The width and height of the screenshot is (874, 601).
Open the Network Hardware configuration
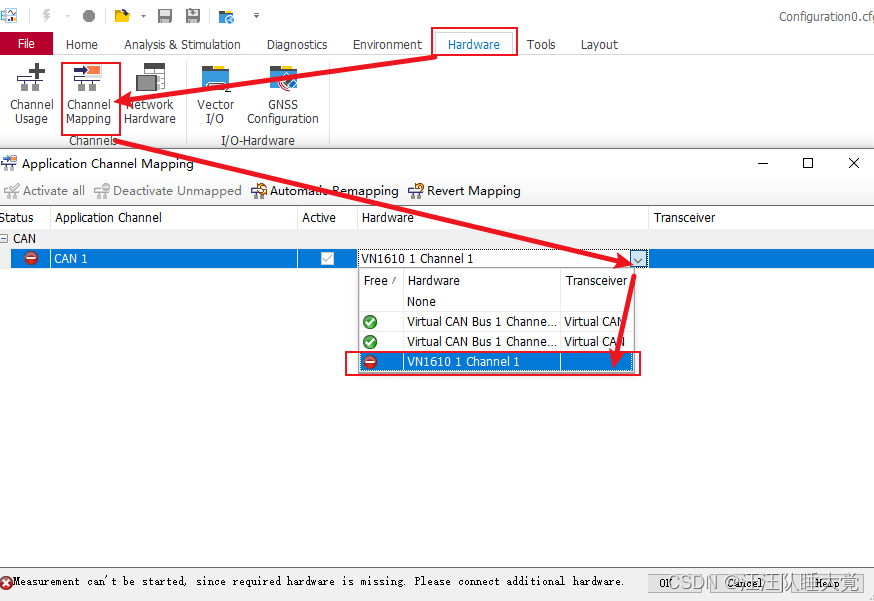(x=150, y=95)
